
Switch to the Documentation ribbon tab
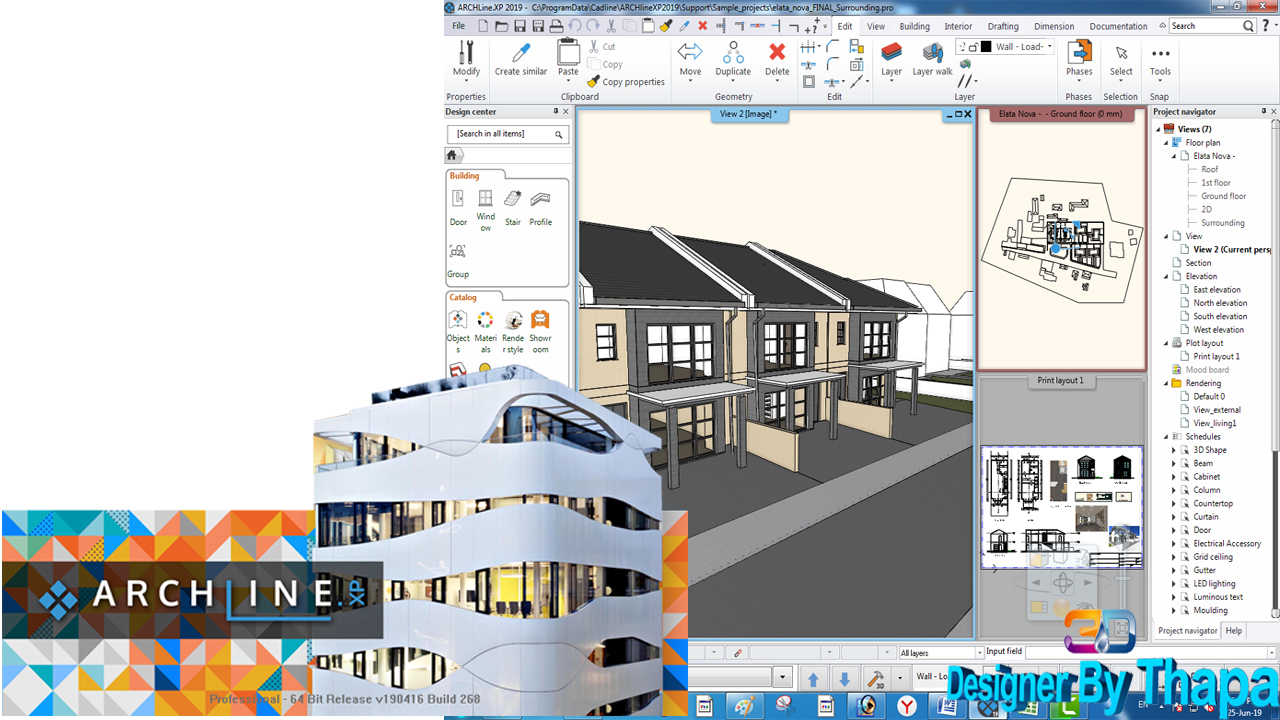(1119, 26)
